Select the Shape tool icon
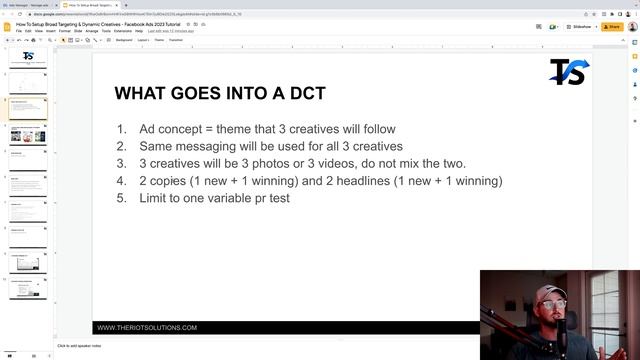The height and width of the screenshot is (360, 640). click(x=87, y=40)
